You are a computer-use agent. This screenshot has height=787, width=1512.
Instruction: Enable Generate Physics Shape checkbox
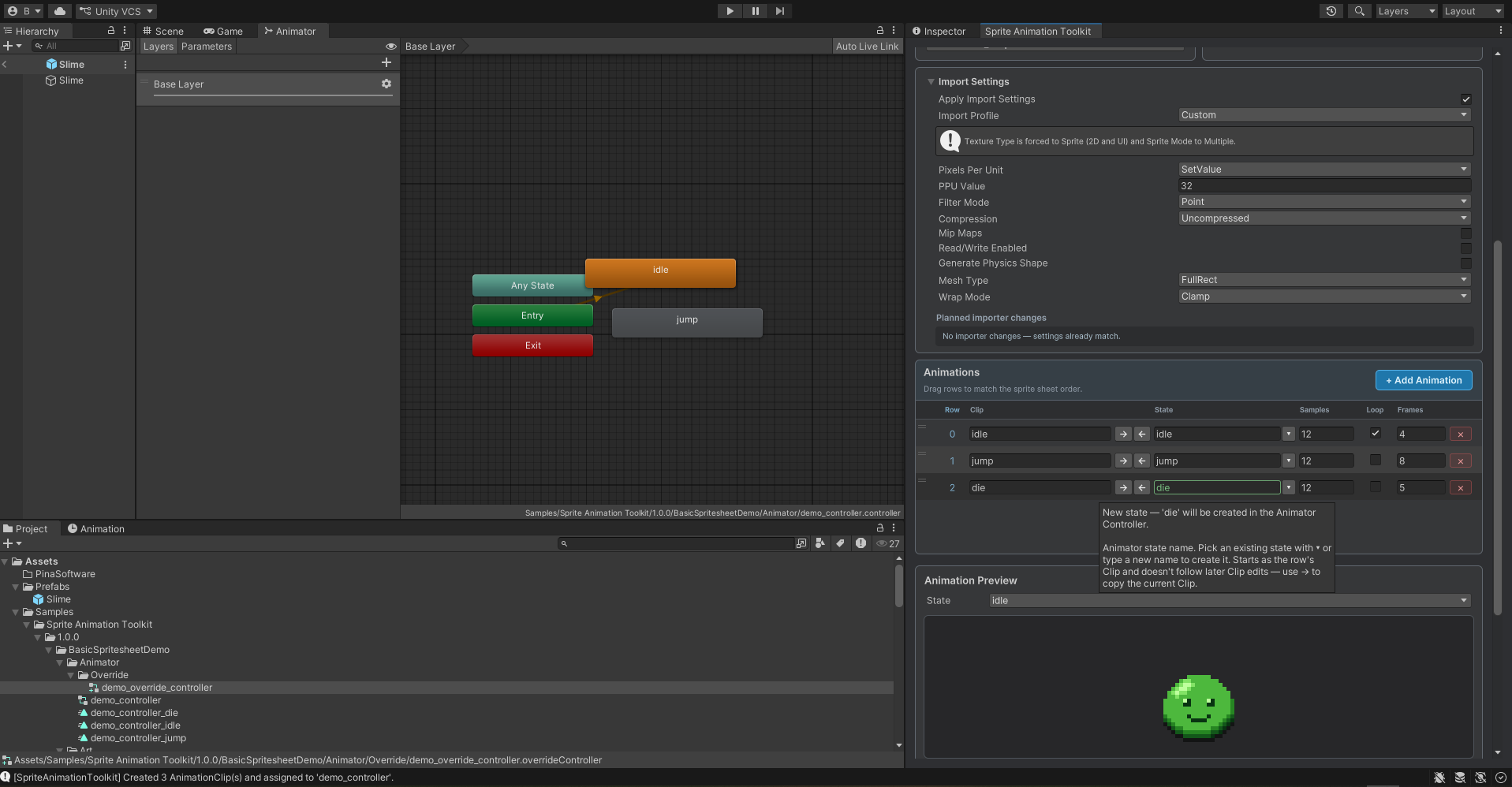pos(1465,263)
